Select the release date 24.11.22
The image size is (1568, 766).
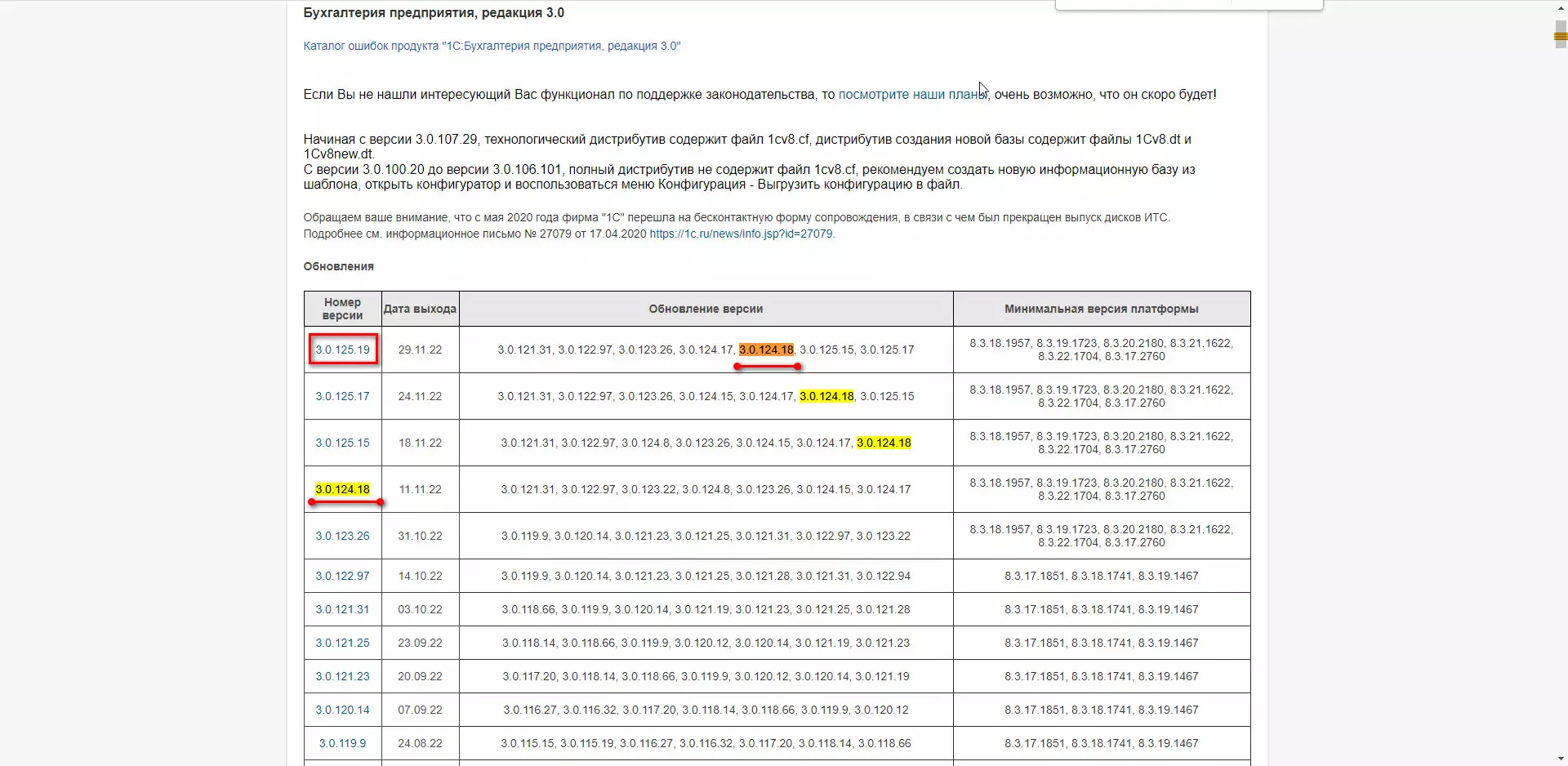click(420, 396)
